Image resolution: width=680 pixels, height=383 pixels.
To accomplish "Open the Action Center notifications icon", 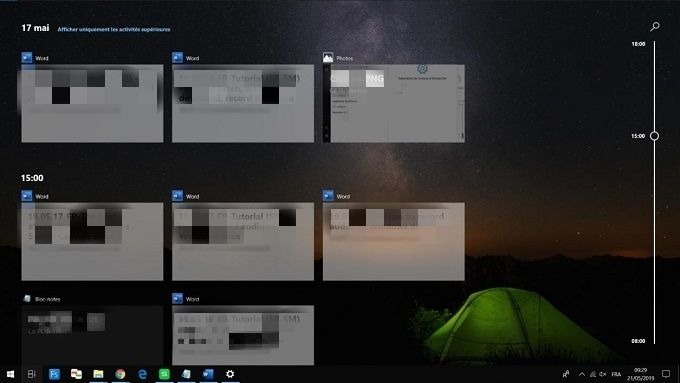I will point(666,374).
